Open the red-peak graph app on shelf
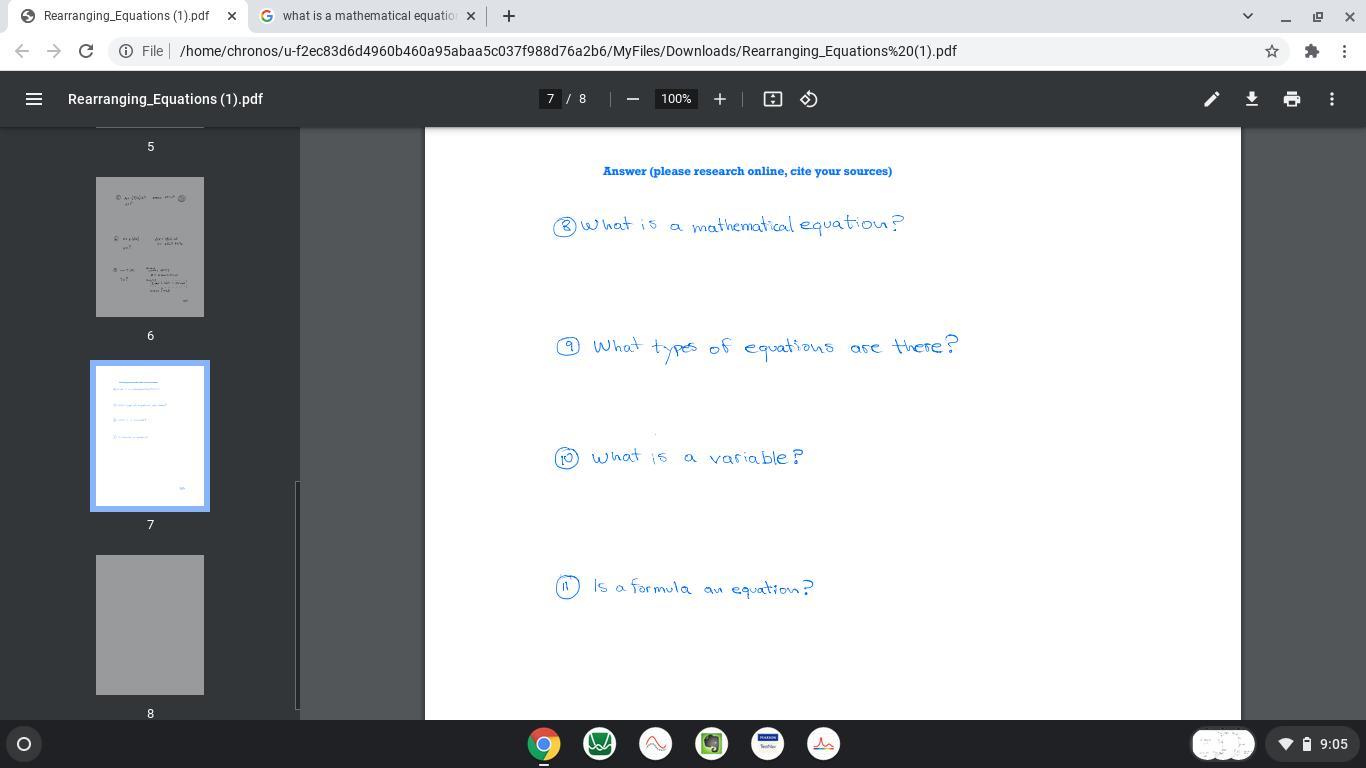This screenshot has height=768, width=1366. tap(824, 744)
